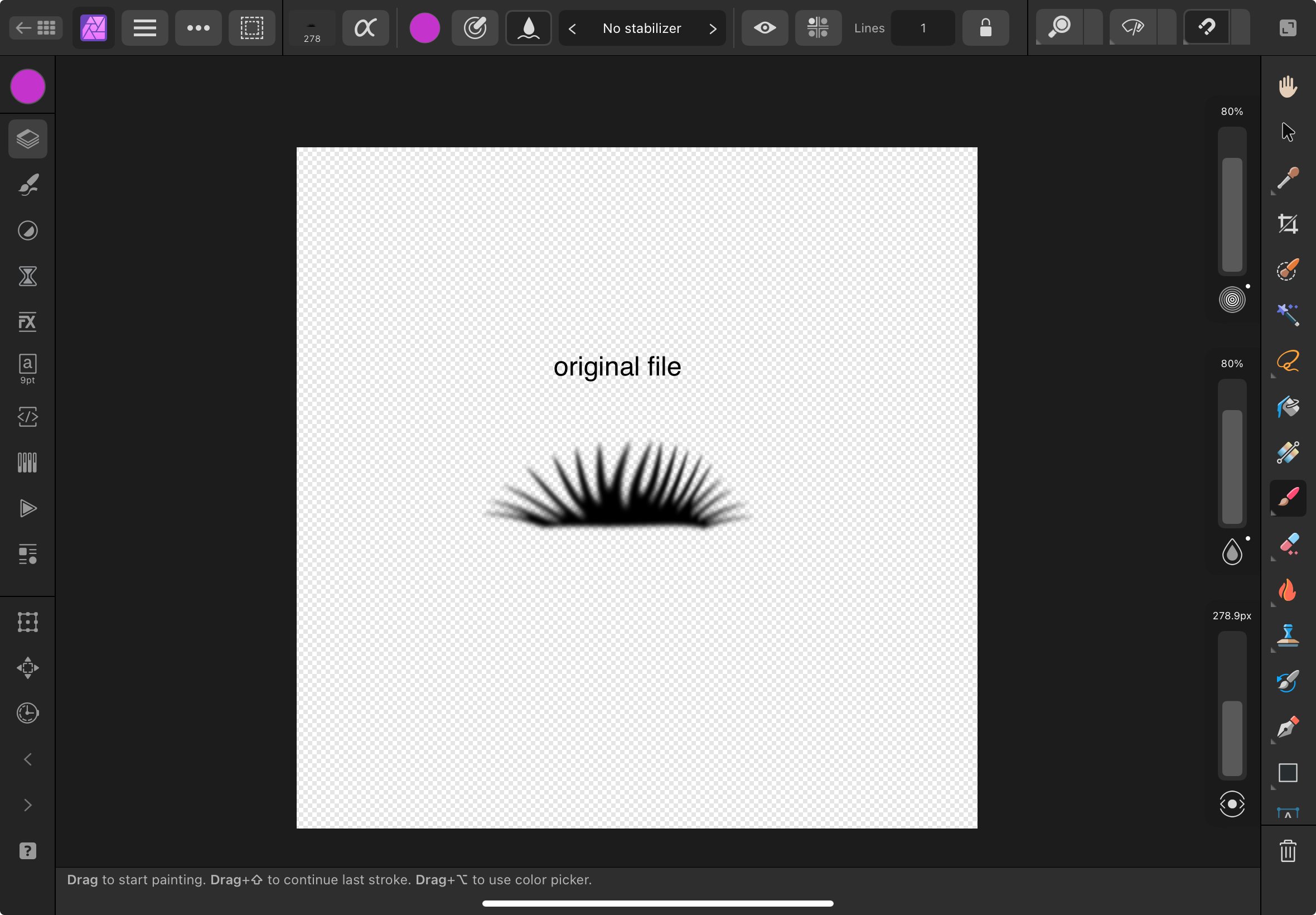Select the Paint Brush tool

coord(1288,498)
